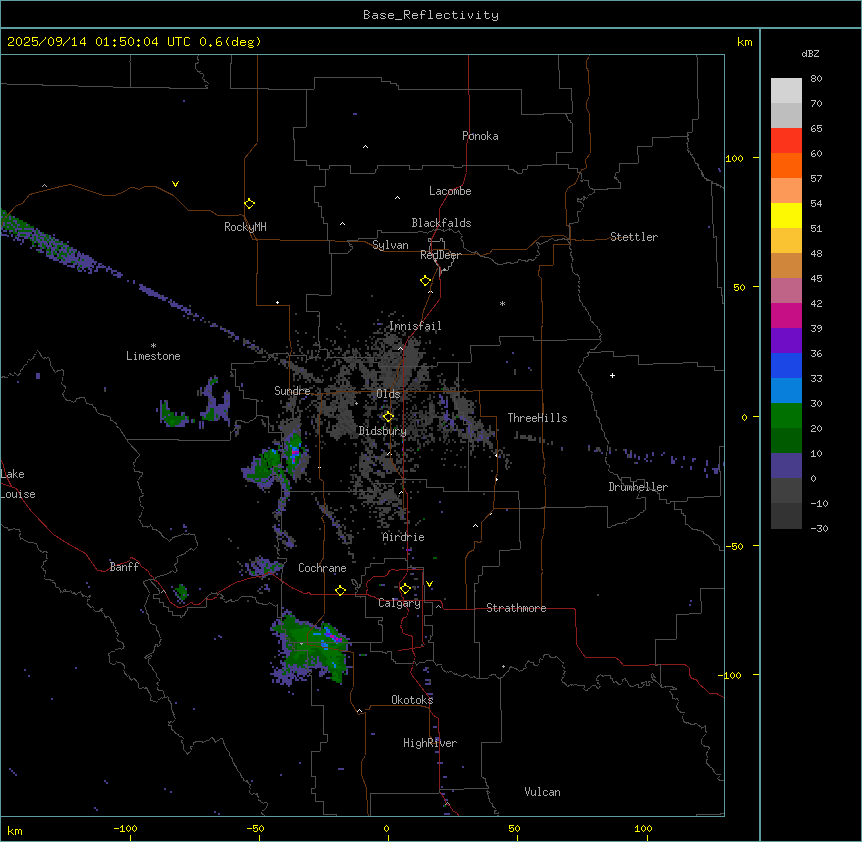Click the Drumheller label
Screen dimensions: 862x842
tap(638, 487)
